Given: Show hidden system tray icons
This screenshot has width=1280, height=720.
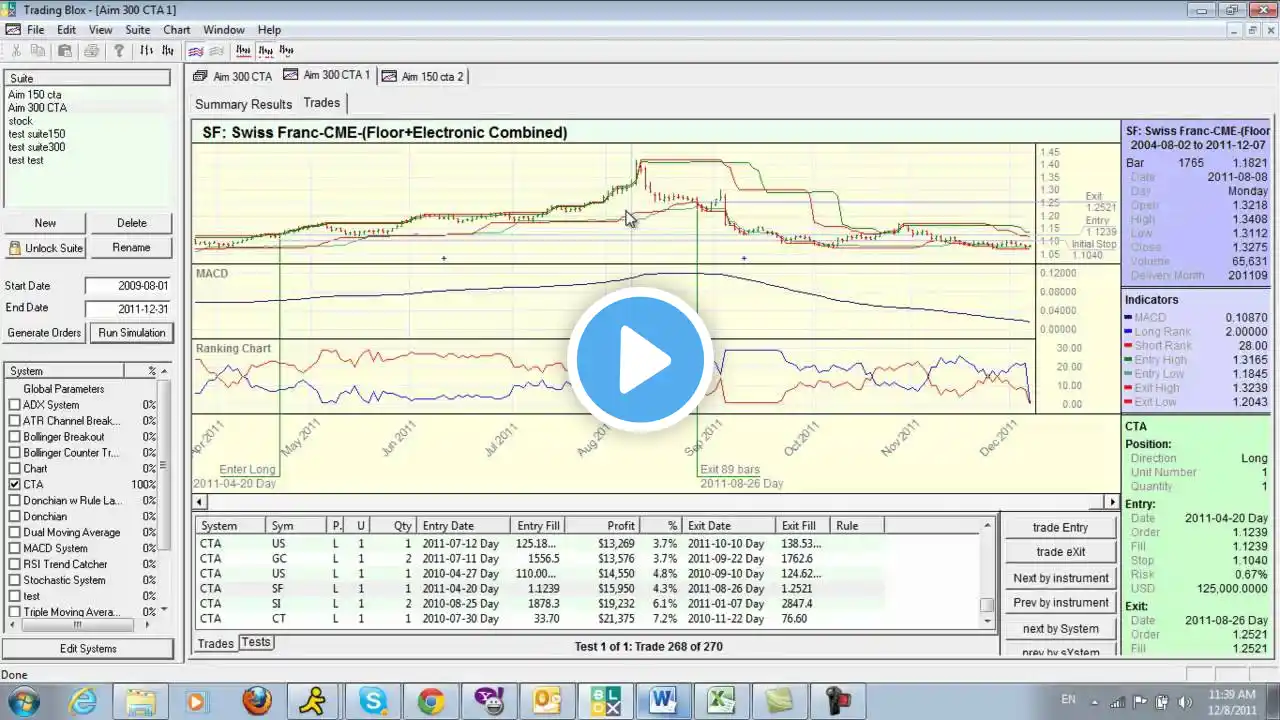Looking at the screenshot, I should (x=1094, y=701).
